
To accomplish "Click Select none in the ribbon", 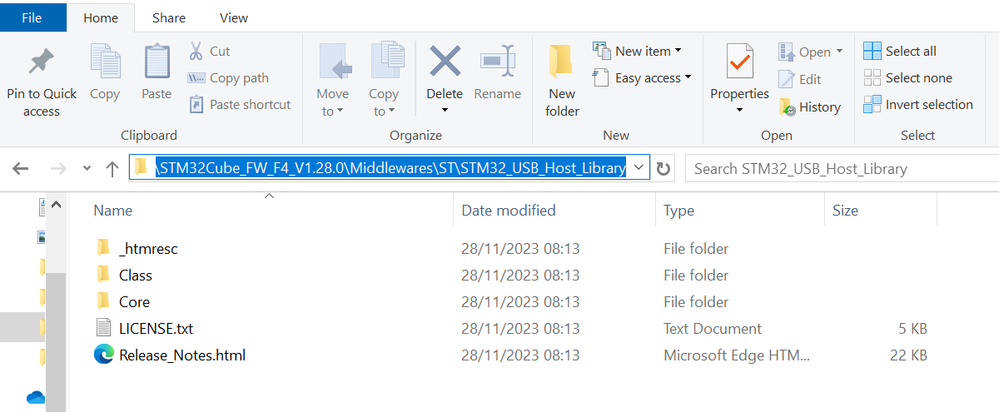I will point(907,78).
